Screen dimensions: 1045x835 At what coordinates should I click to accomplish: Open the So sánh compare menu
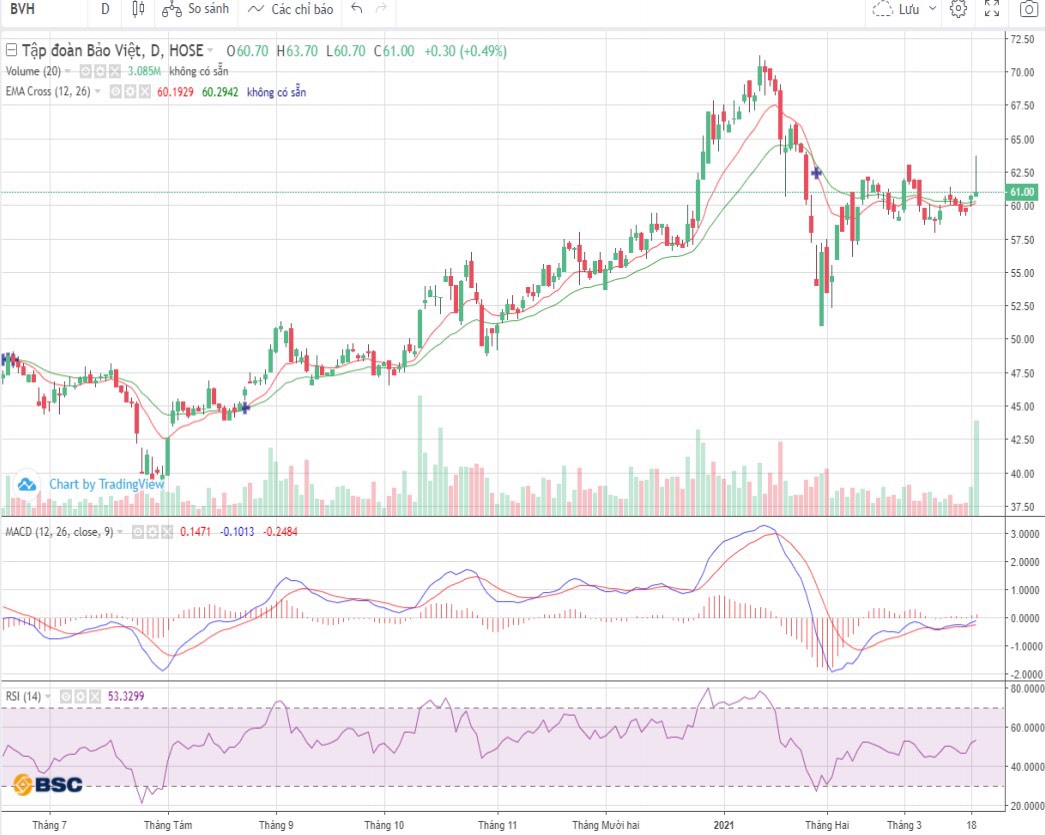tap(196, 10)
